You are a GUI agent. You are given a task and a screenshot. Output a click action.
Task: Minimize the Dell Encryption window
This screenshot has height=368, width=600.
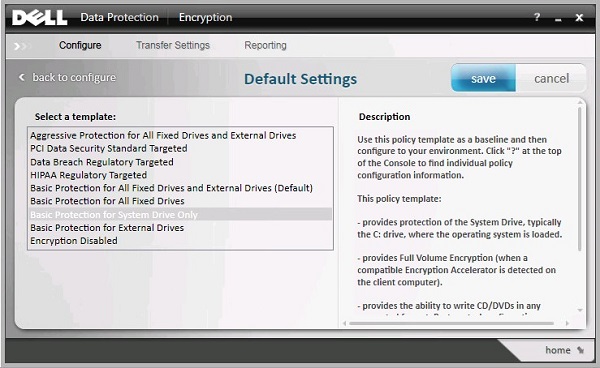558,18
